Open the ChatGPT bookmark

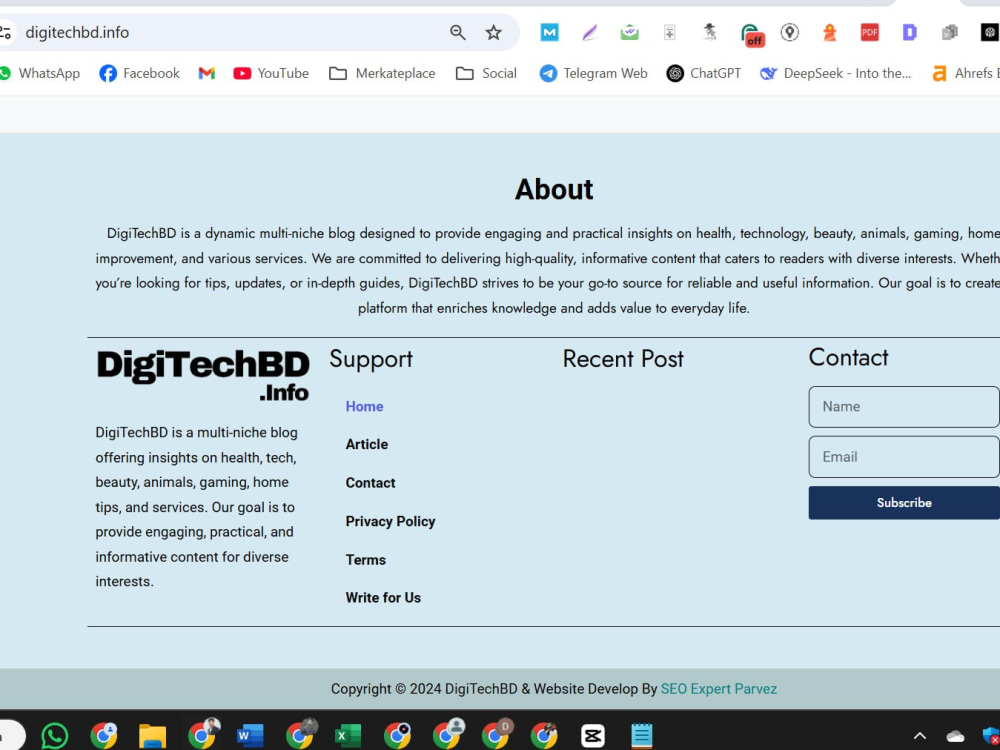703,72
